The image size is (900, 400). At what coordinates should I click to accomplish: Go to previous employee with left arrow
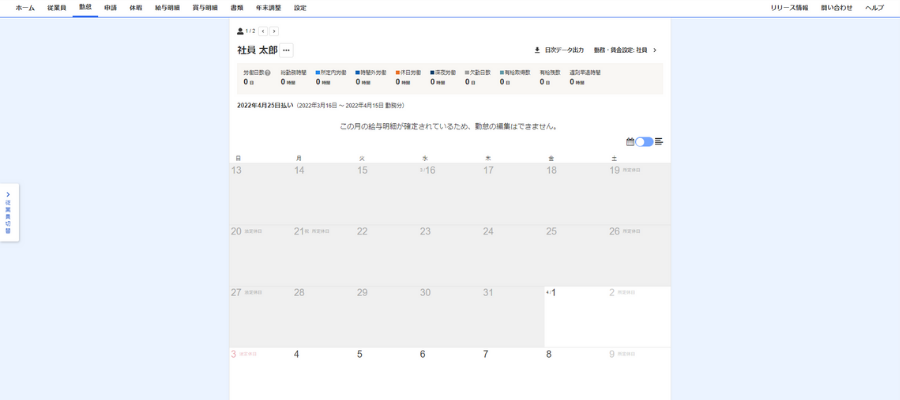[x=263, y=31]
